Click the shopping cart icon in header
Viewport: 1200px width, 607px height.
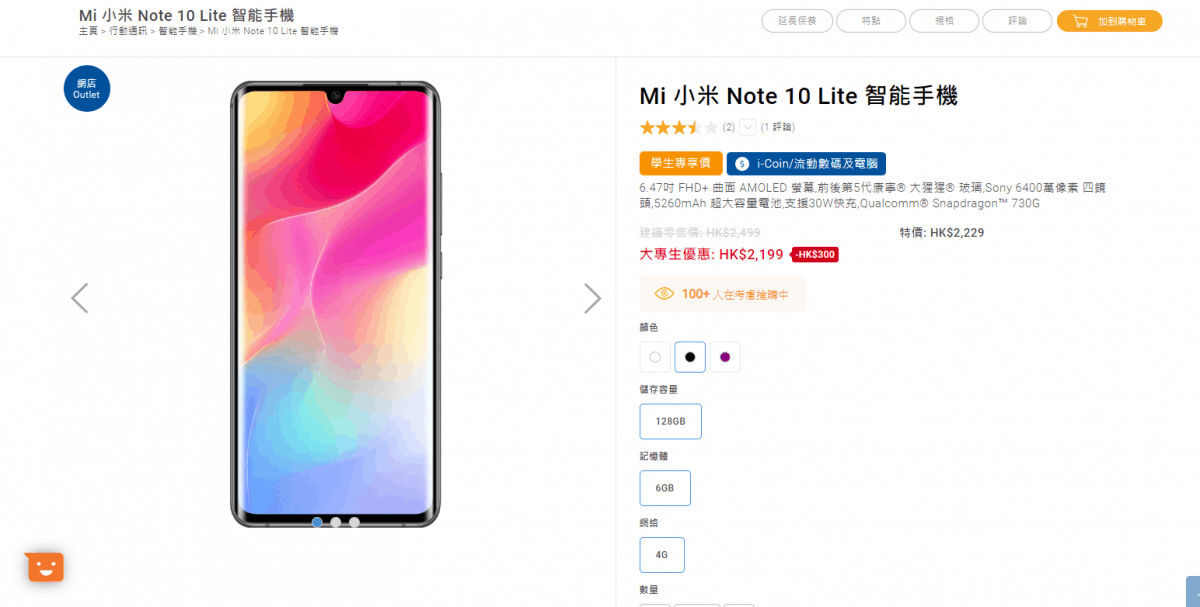pos(1080,21)
